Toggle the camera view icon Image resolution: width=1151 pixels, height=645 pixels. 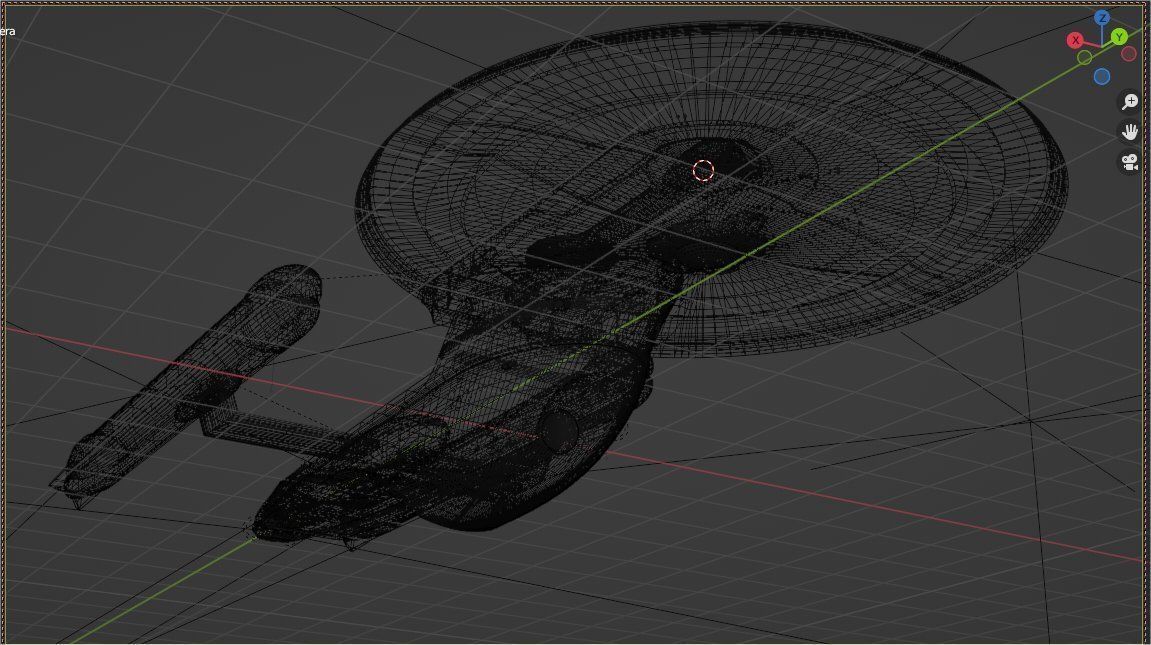1130,161
